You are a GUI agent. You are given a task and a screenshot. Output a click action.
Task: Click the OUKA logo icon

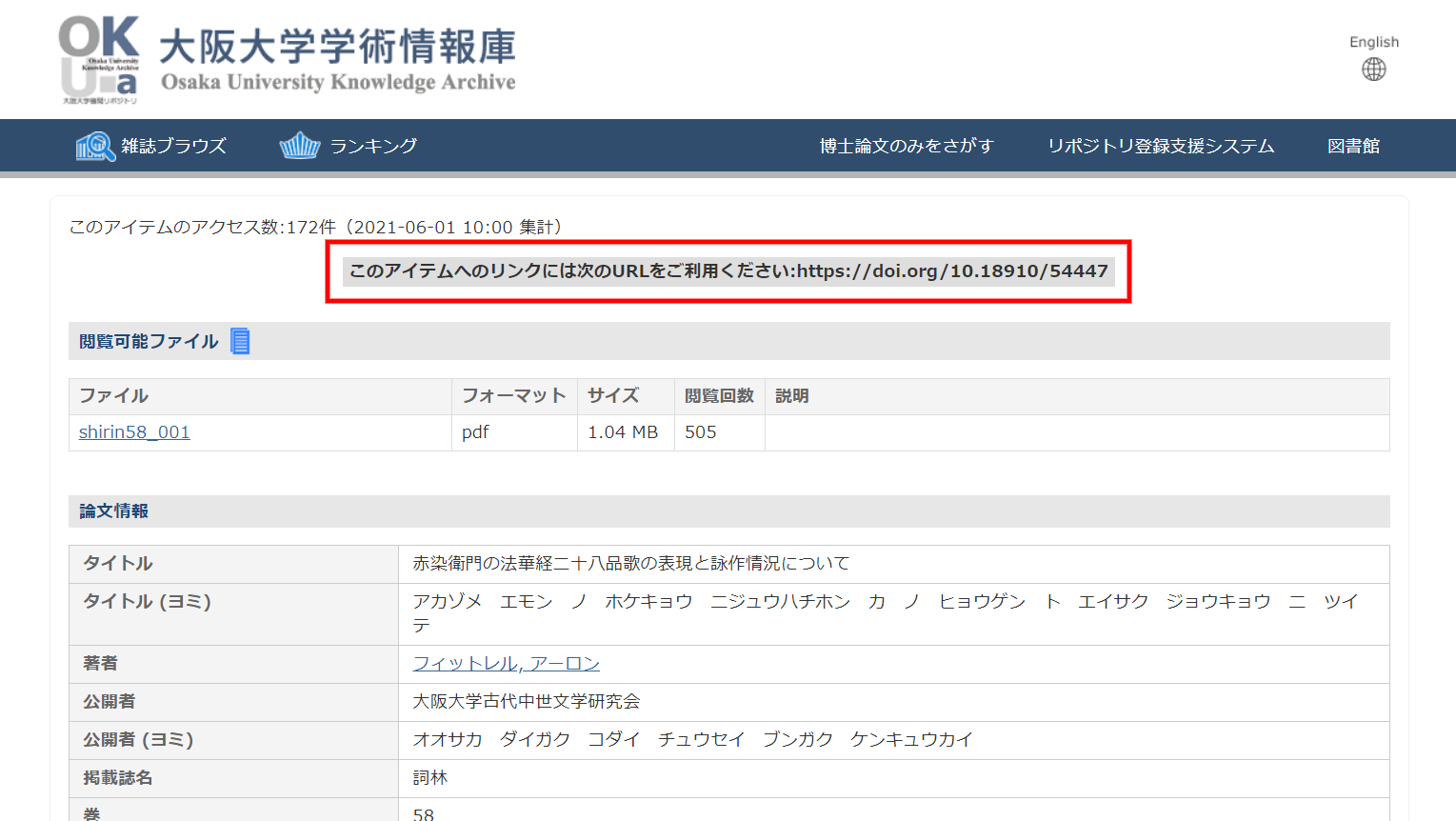pyautogui.click(x=99, y=59)
